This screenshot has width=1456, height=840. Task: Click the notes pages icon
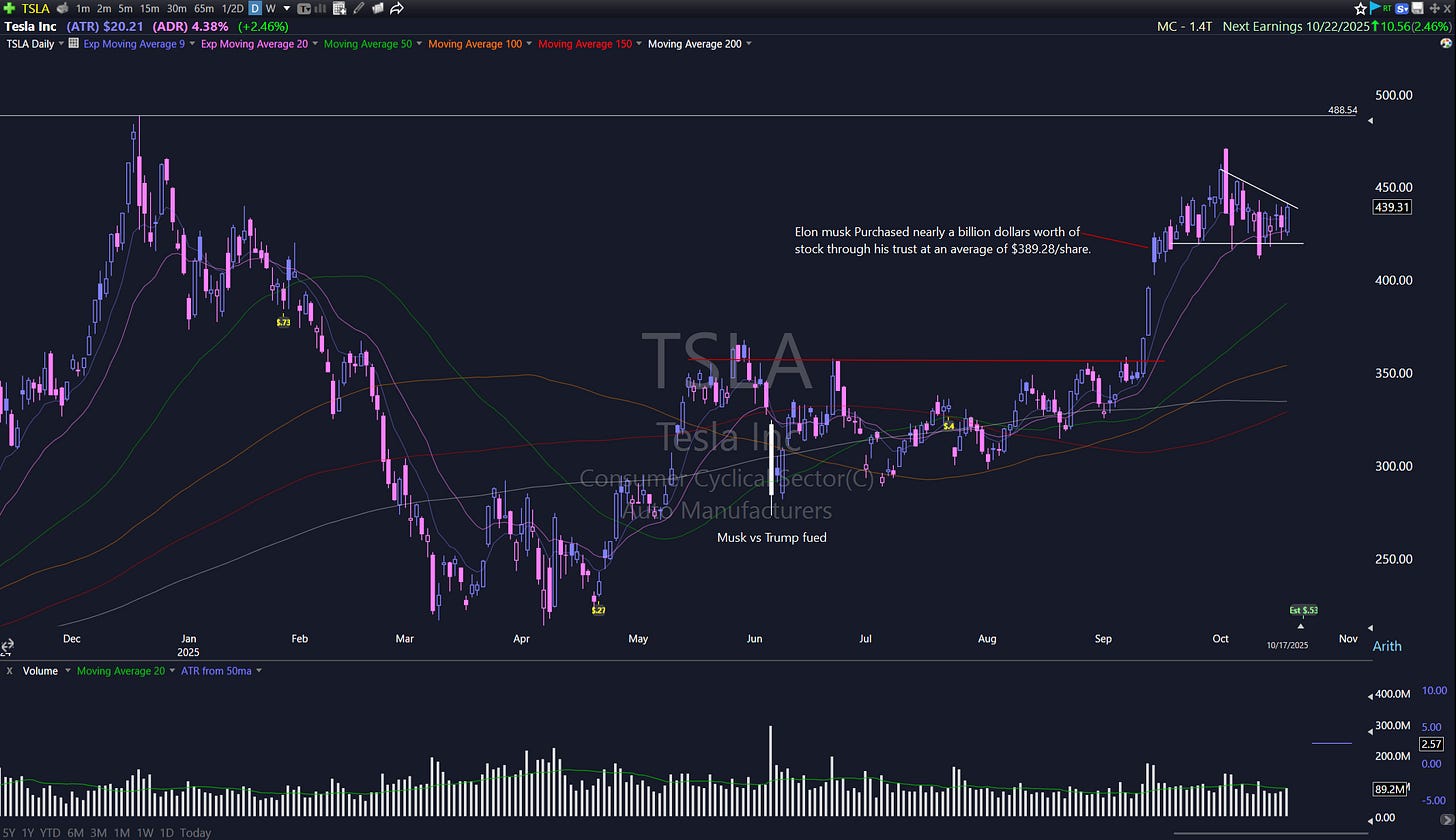point(377,8)
